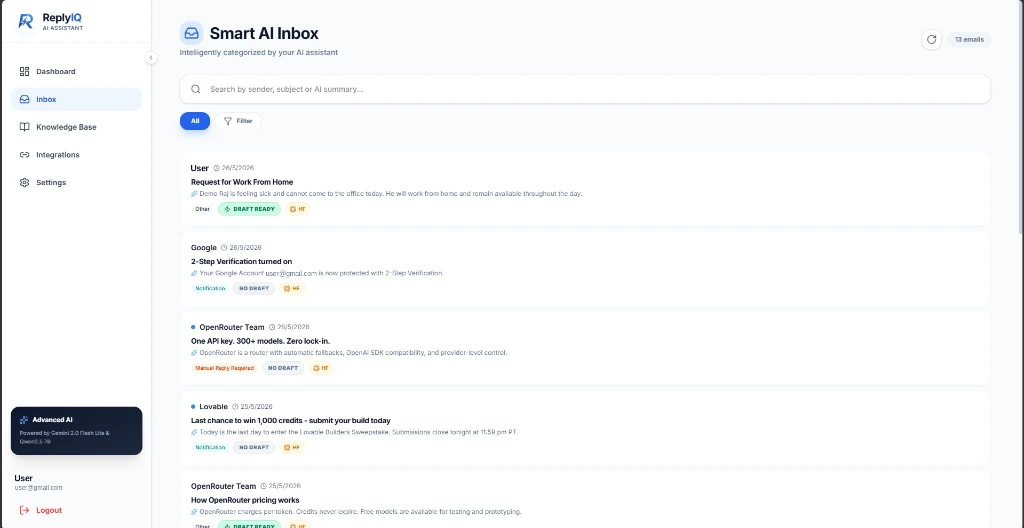Open Knowledge Base section

(76, 127)
